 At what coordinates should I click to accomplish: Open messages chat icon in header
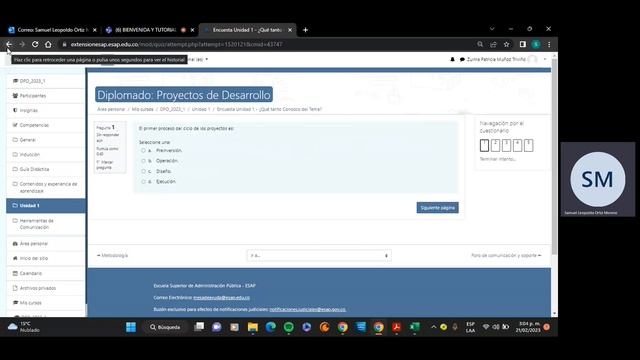[462, 59]
